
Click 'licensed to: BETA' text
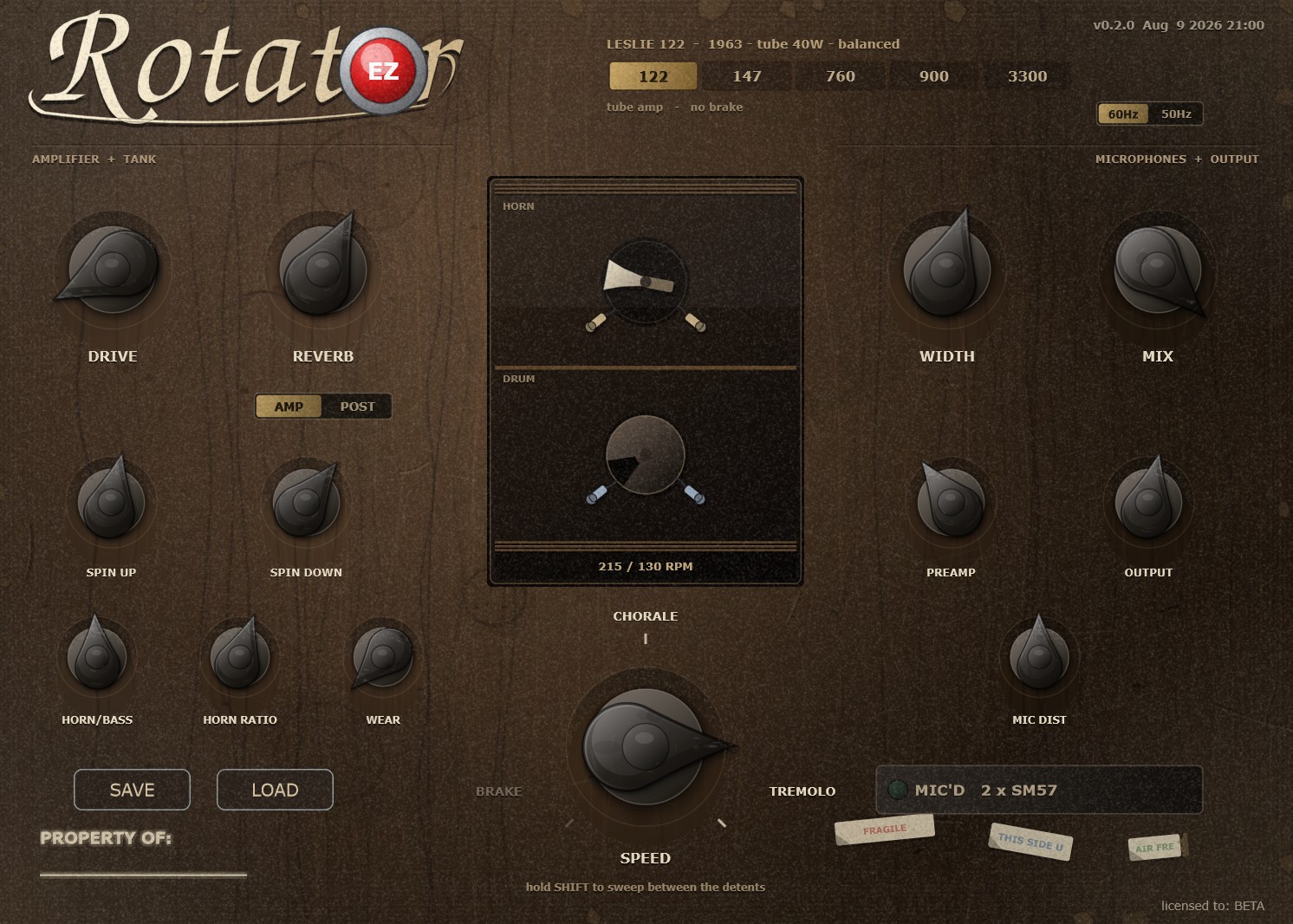(1212, 906)
